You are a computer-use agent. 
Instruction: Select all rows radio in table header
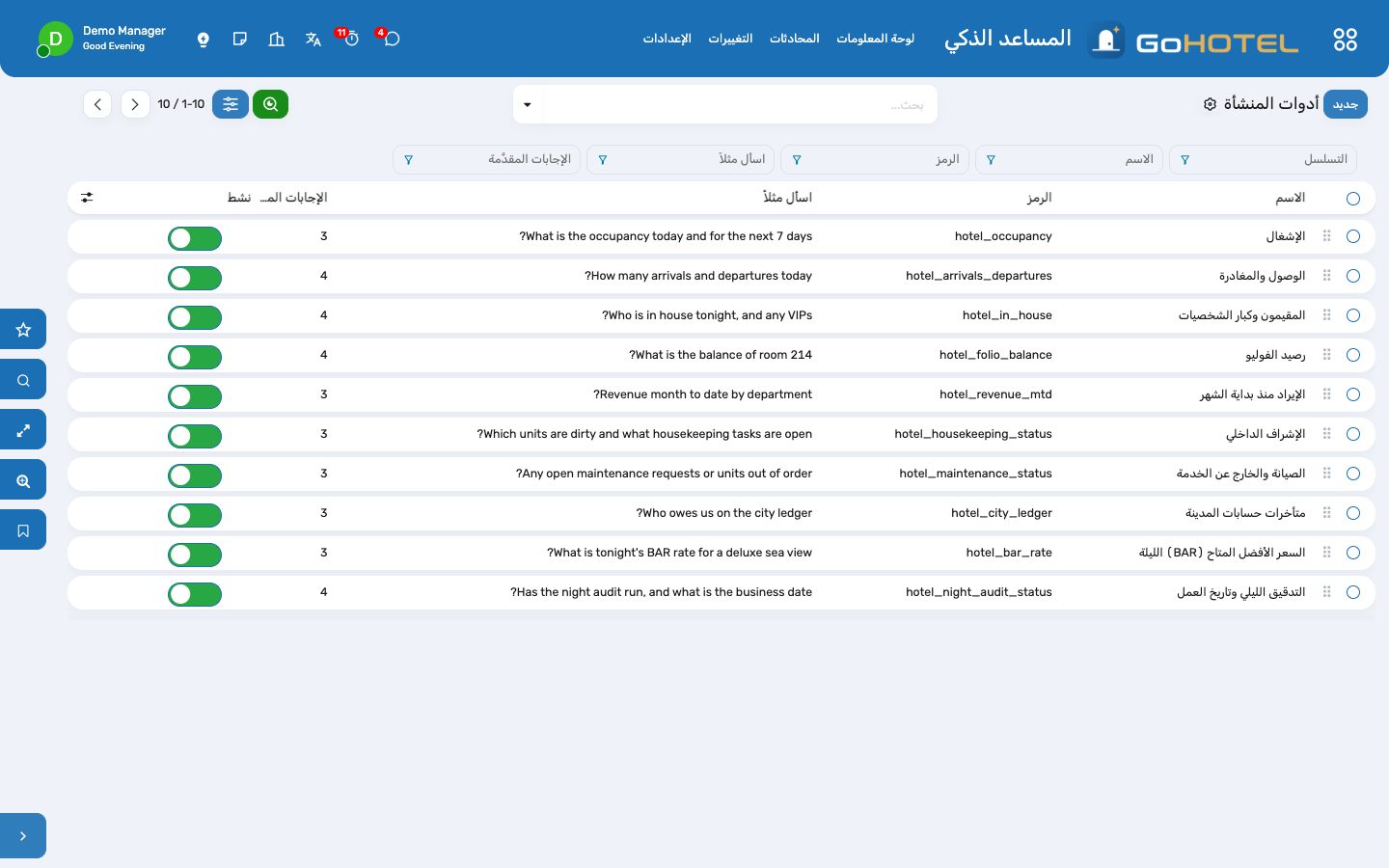1353,198
